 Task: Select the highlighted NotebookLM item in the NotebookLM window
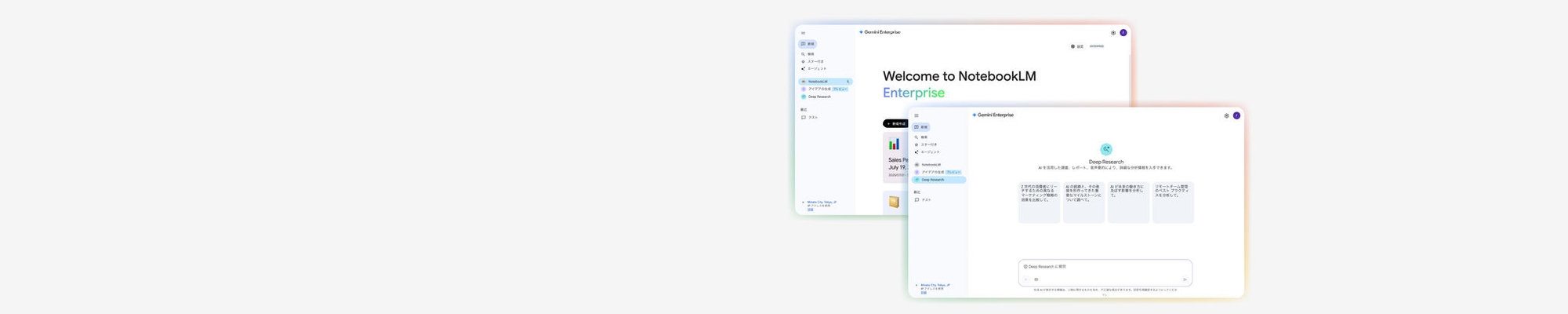(x=825, y=82)
